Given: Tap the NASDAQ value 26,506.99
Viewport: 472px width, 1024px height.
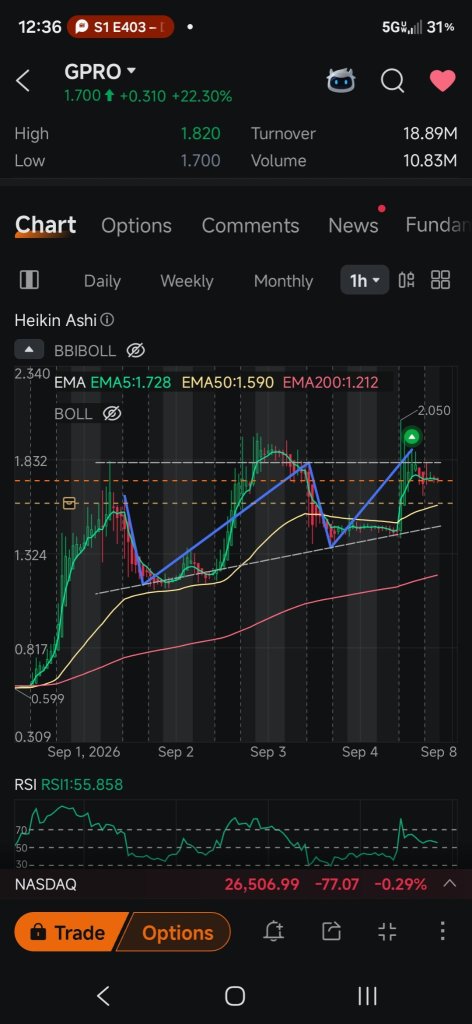Looking at the screenshot, I should coord(262,884).
